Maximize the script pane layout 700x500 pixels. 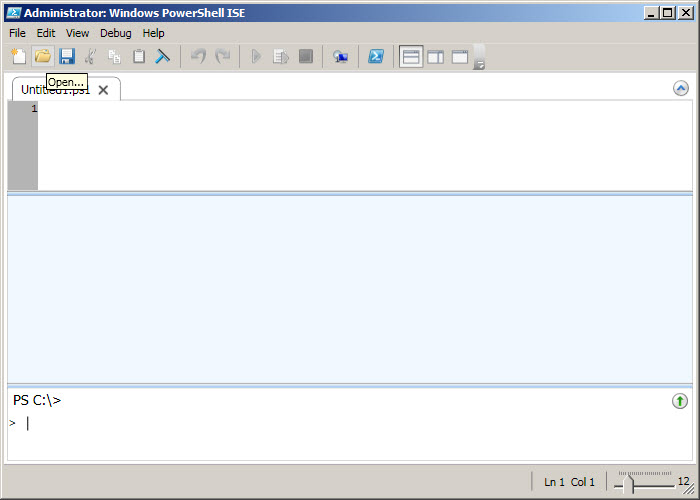[x=460, y=57]
